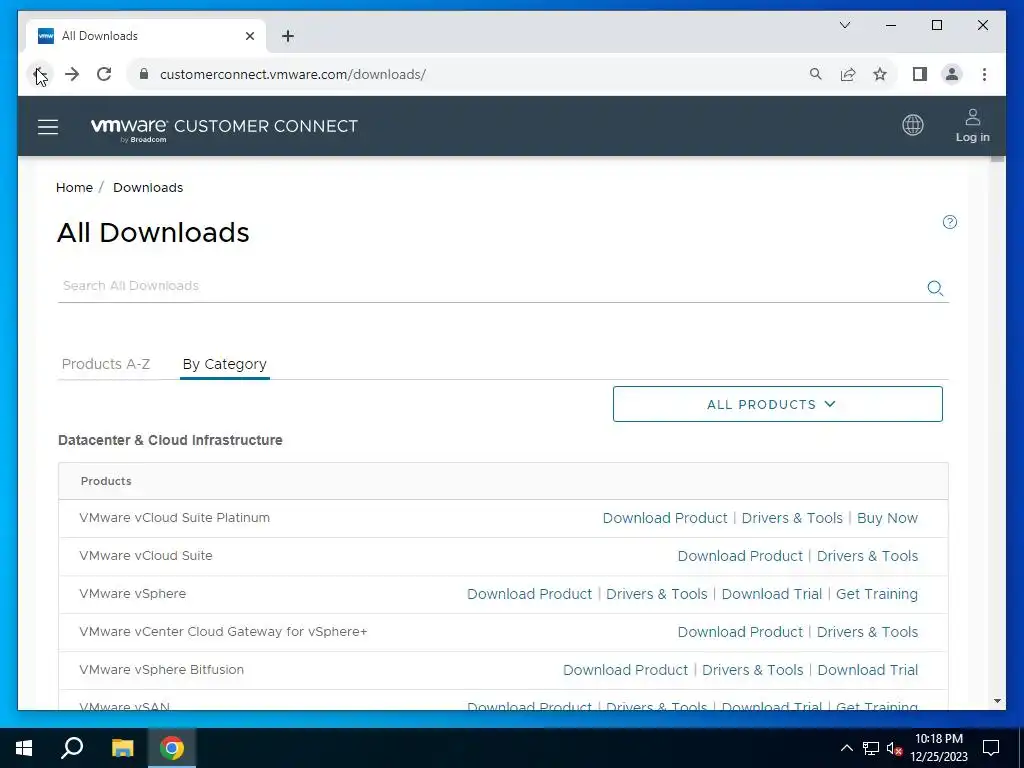Open Chrome three-dot menu

pos(984,74)
